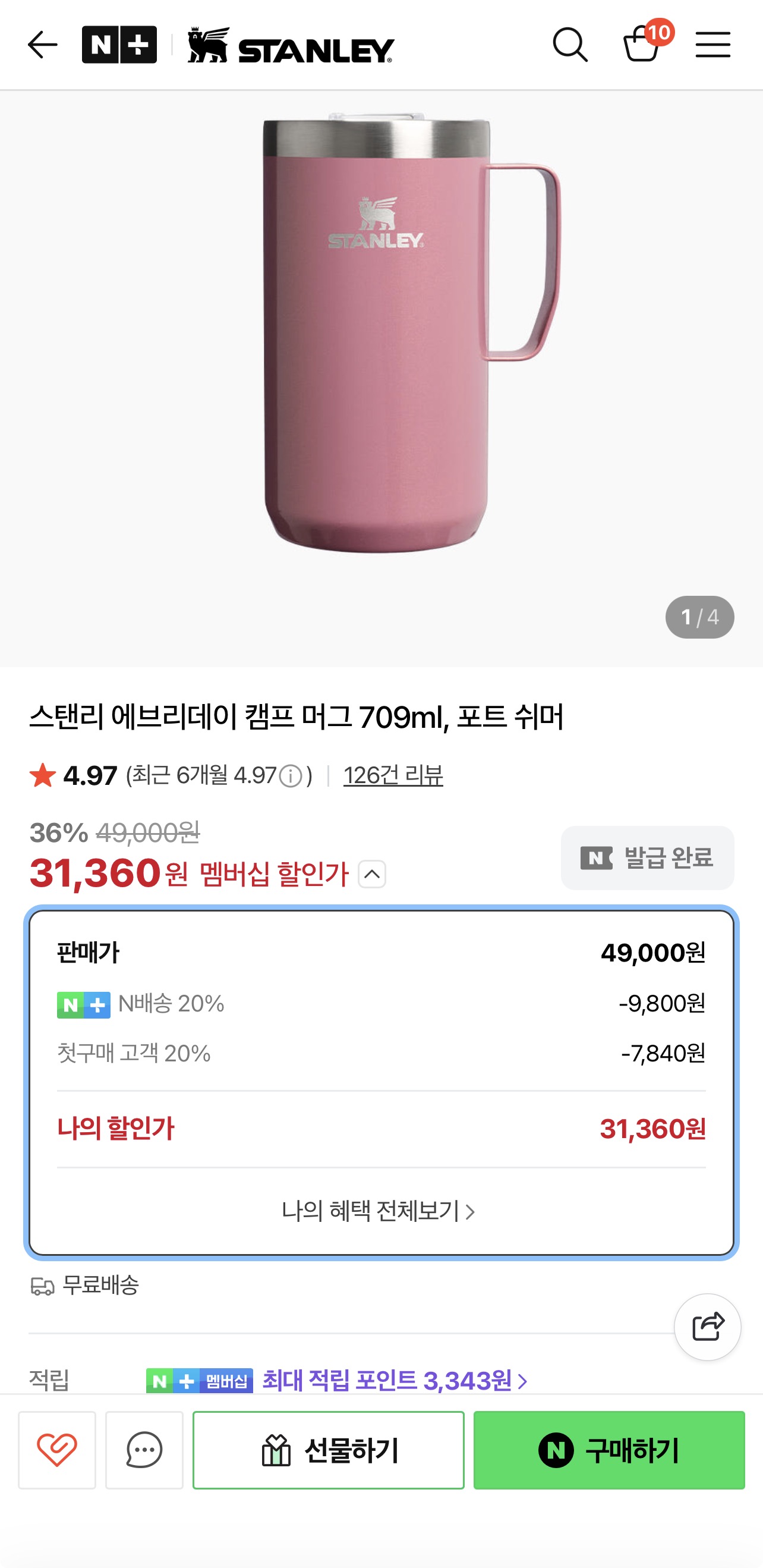Open the hamburger menu
The width and height of the screenshot is (763, 1568).
712,45
